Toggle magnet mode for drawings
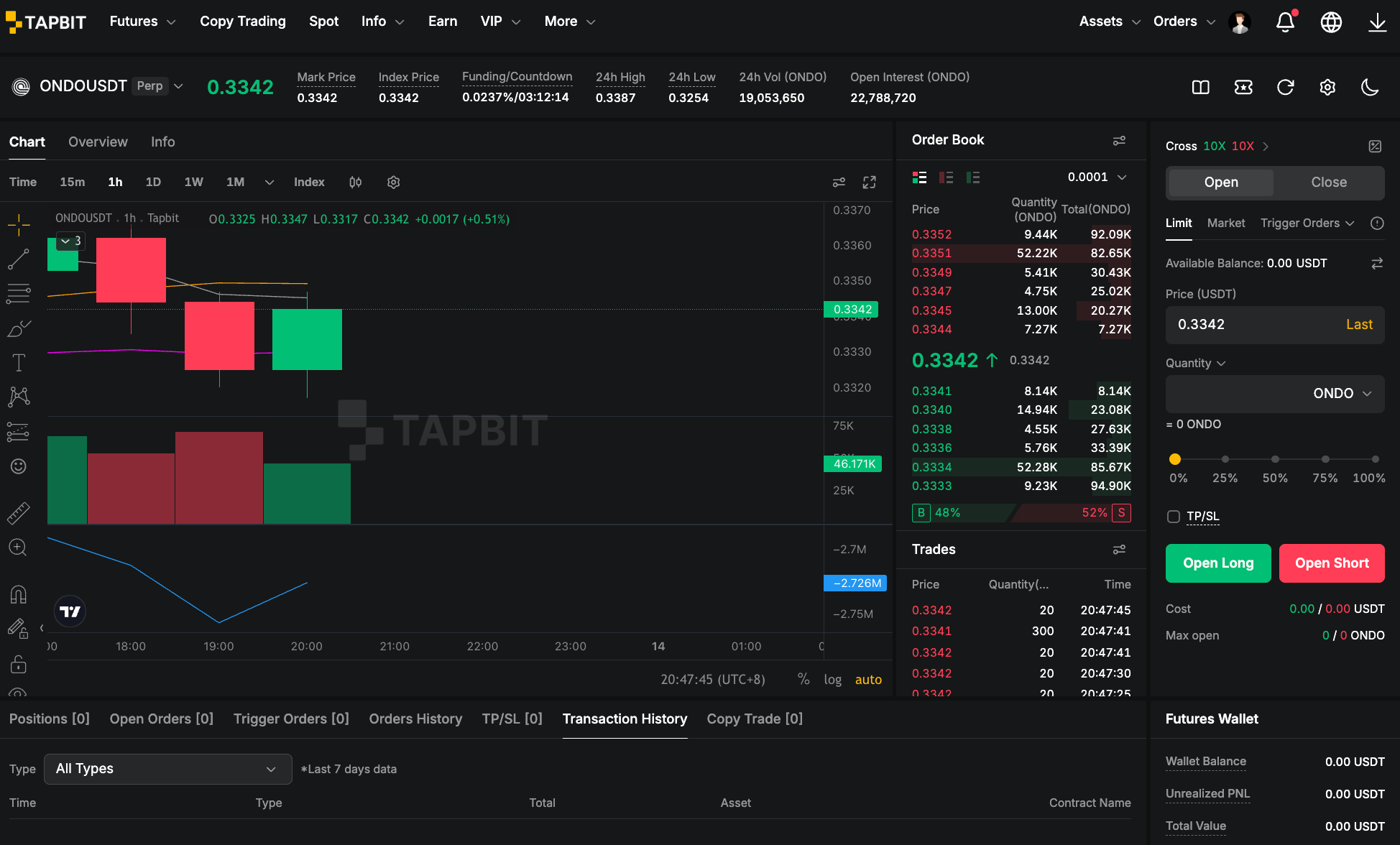The width and height of the screenshot is (1400, 845). point(19,595)
